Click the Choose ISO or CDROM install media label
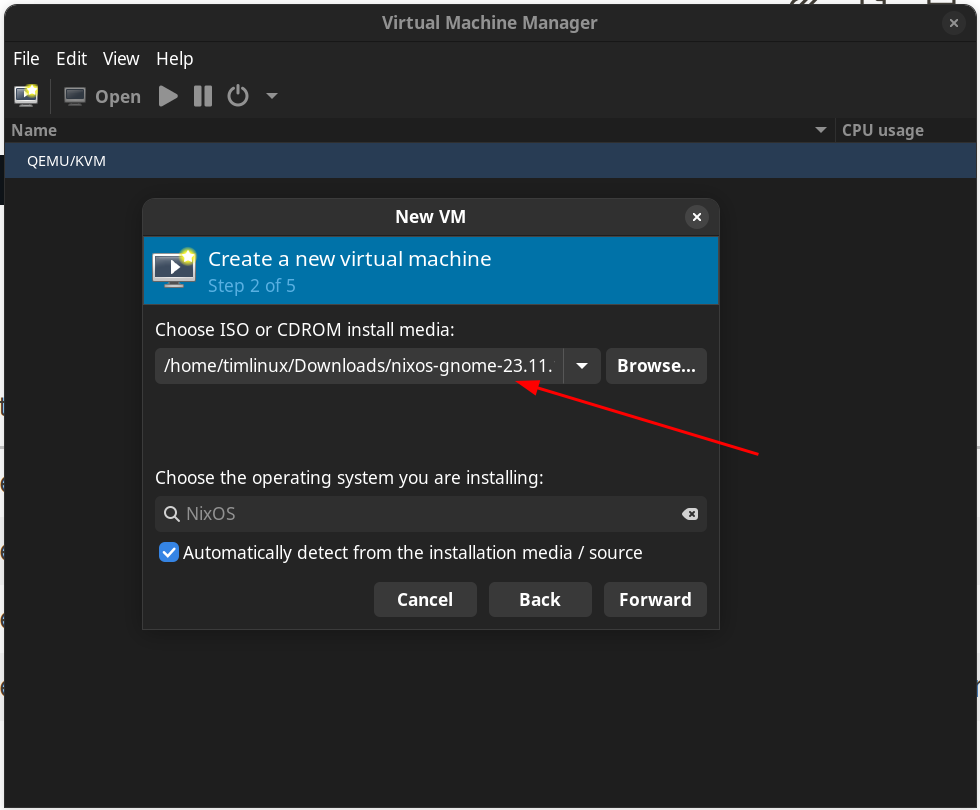 click(304, 330)
